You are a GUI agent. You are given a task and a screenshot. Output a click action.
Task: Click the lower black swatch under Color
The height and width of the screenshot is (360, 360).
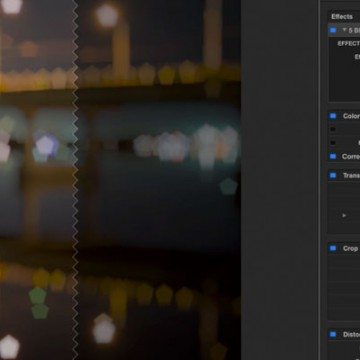[332, 143]
